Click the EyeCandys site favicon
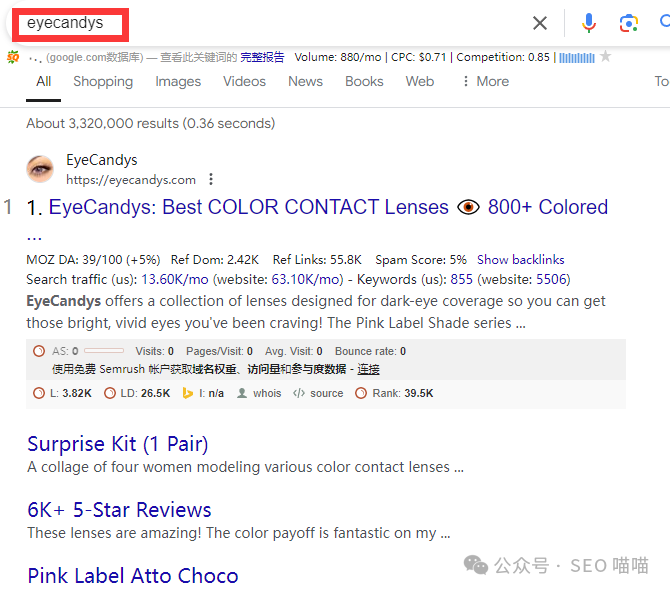Image resolution: width=670 pixels, height=592 pixels. [40, 169]
